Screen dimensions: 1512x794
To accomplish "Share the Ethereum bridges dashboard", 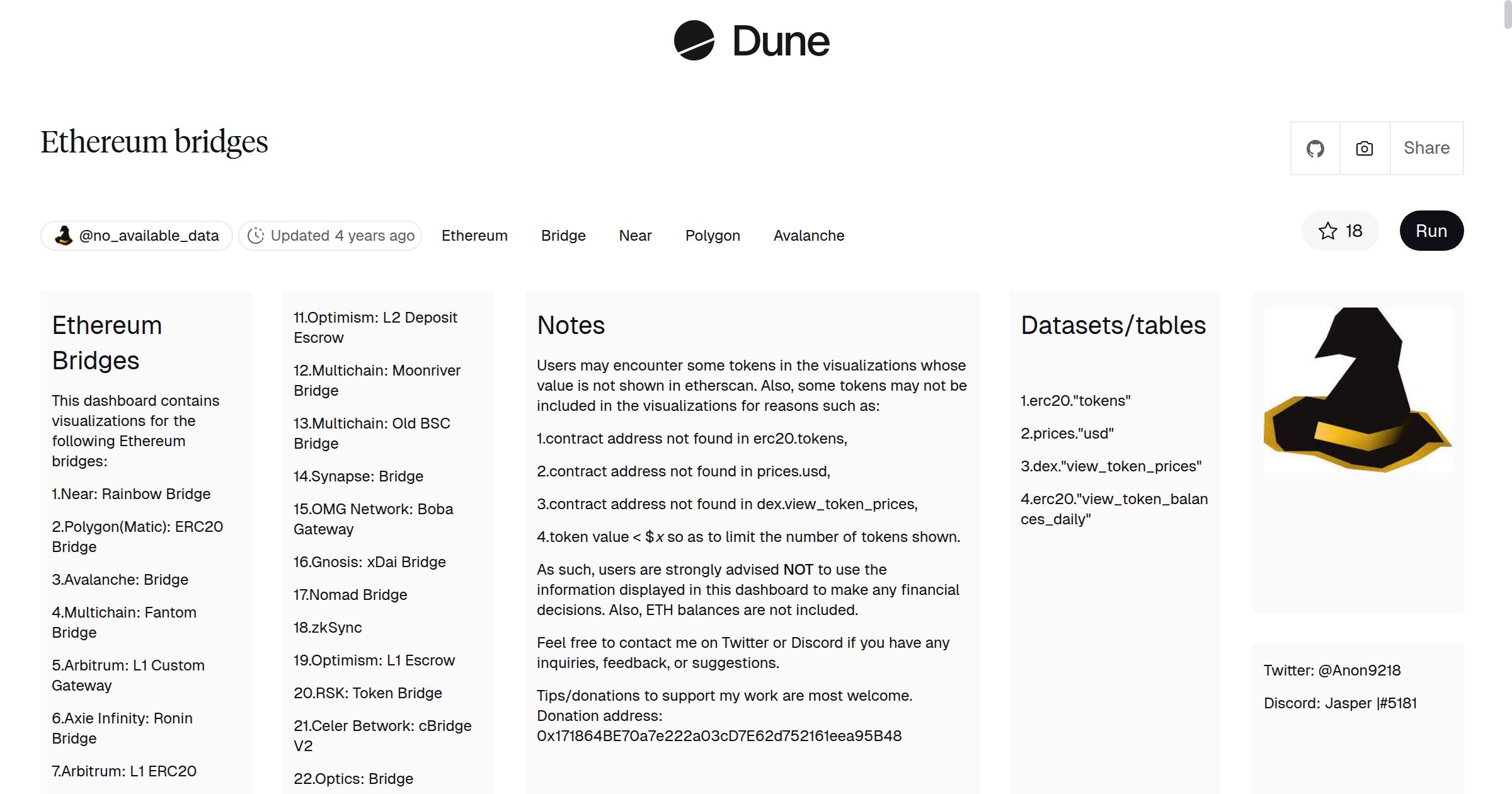I will 1426,148.
